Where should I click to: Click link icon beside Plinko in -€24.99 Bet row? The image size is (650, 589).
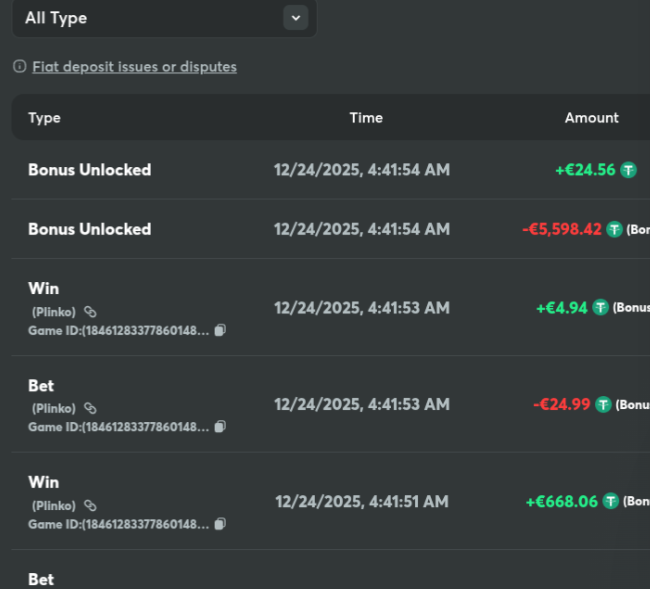pos(90,408)
